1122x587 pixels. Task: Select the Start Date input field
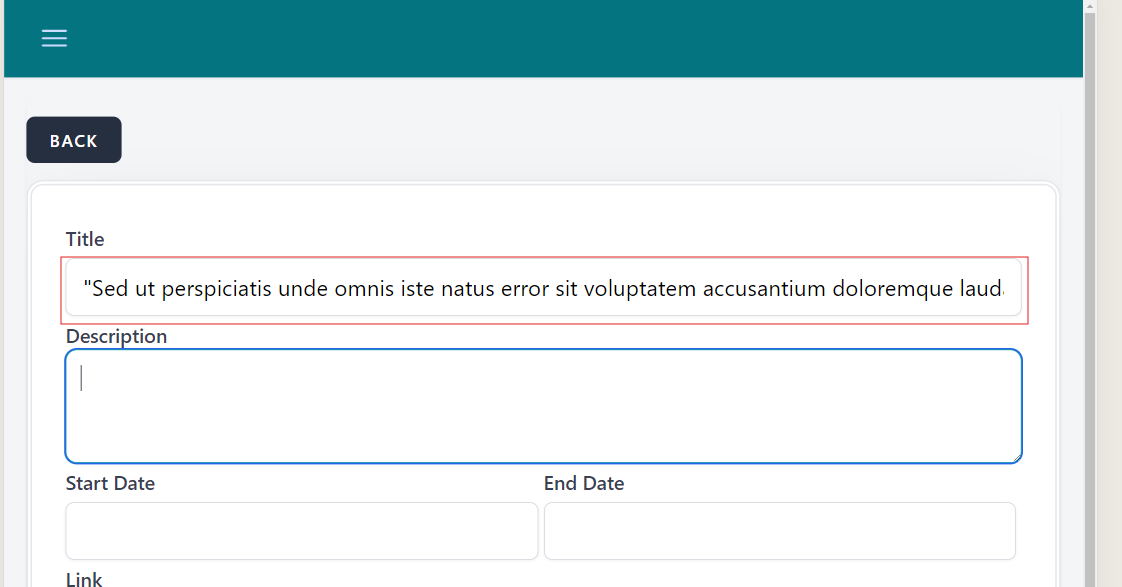(x=301, y=531)
